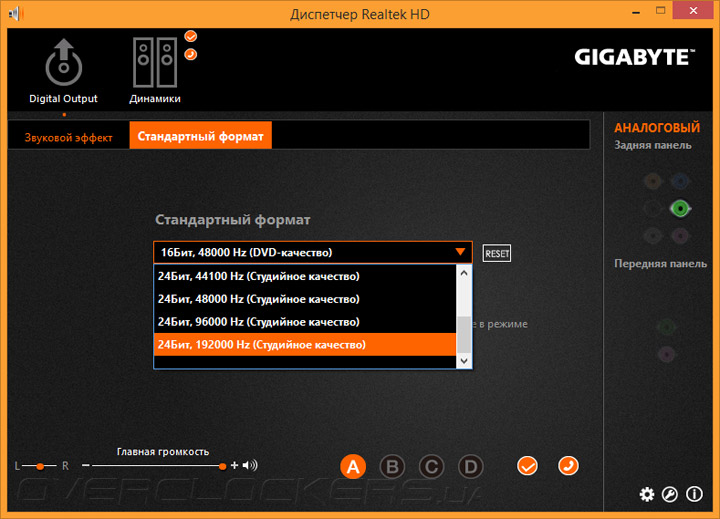Screen dimensions: 720x519
Task: Click the Передняя панель label
Action: tap(660, 264)
